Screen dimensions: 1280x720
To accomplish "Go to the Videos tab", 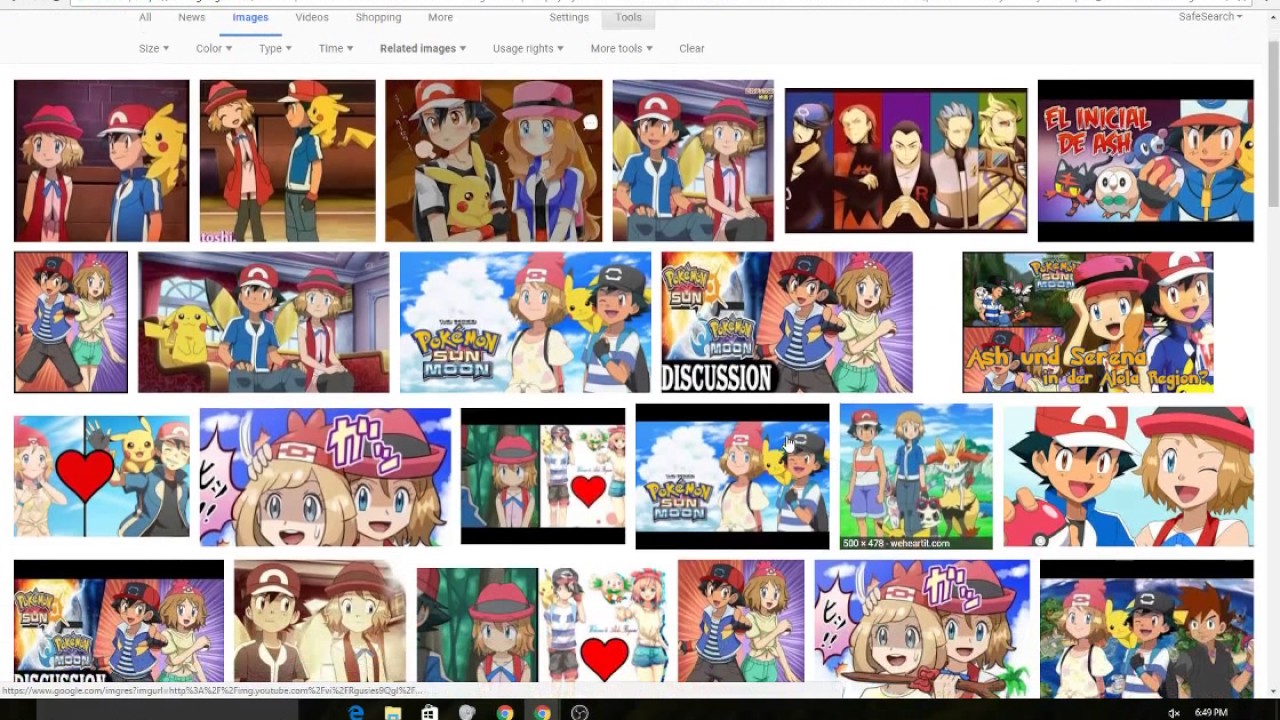I will (x=312, y=17).
